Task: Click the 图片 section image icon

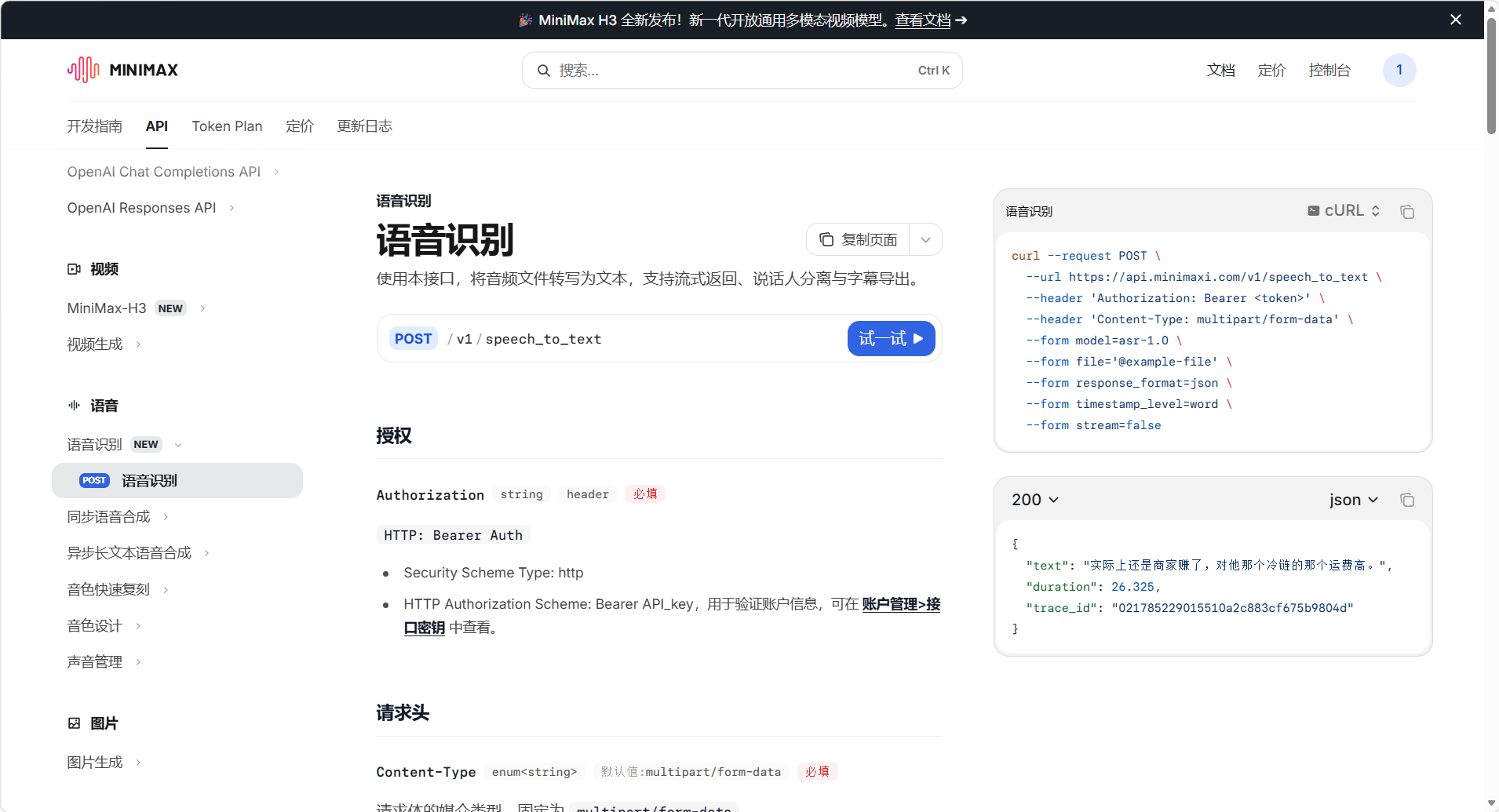Action: pos(74,723)
